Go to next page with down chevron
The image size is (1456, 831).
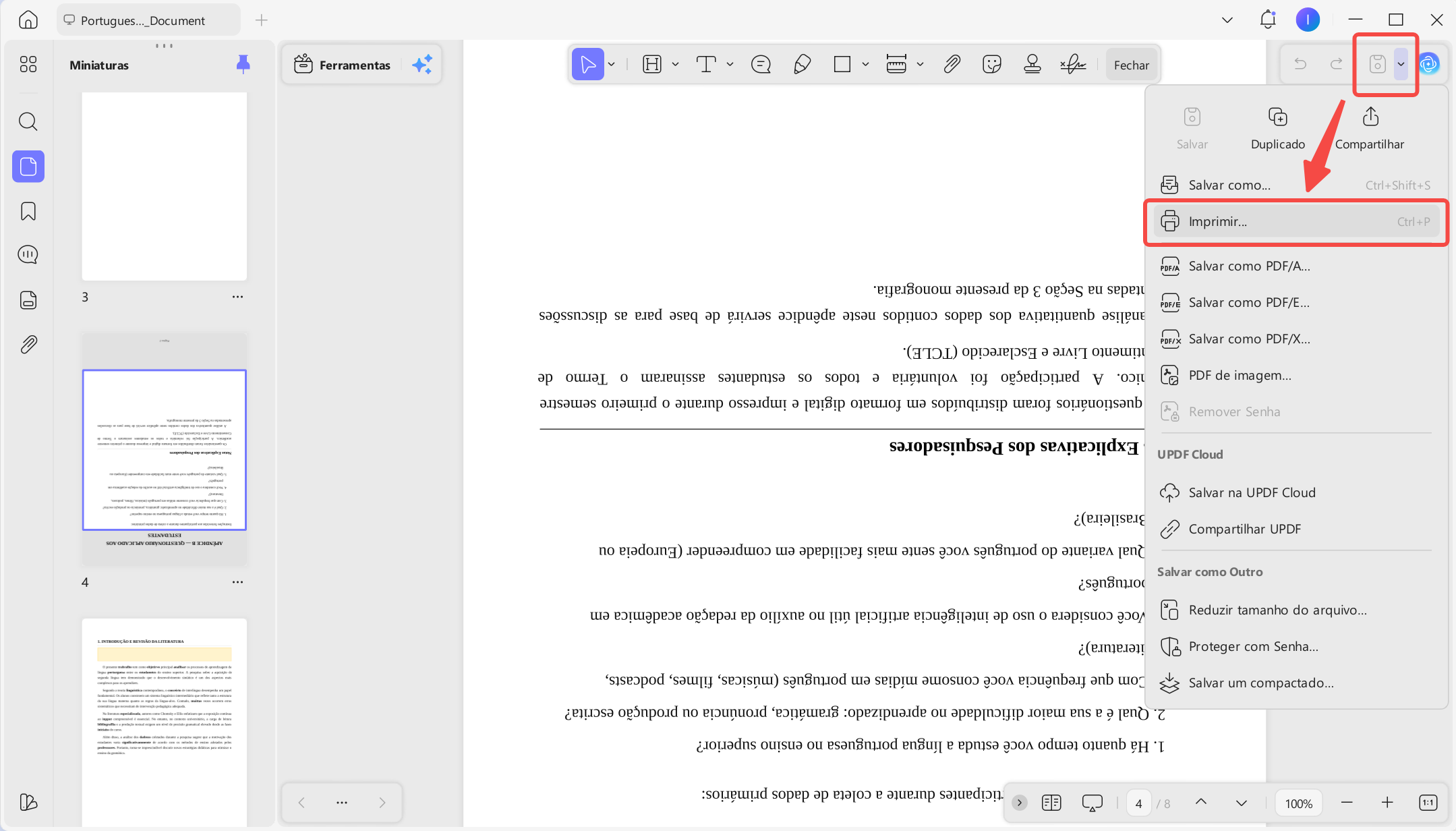point(1241,802)
